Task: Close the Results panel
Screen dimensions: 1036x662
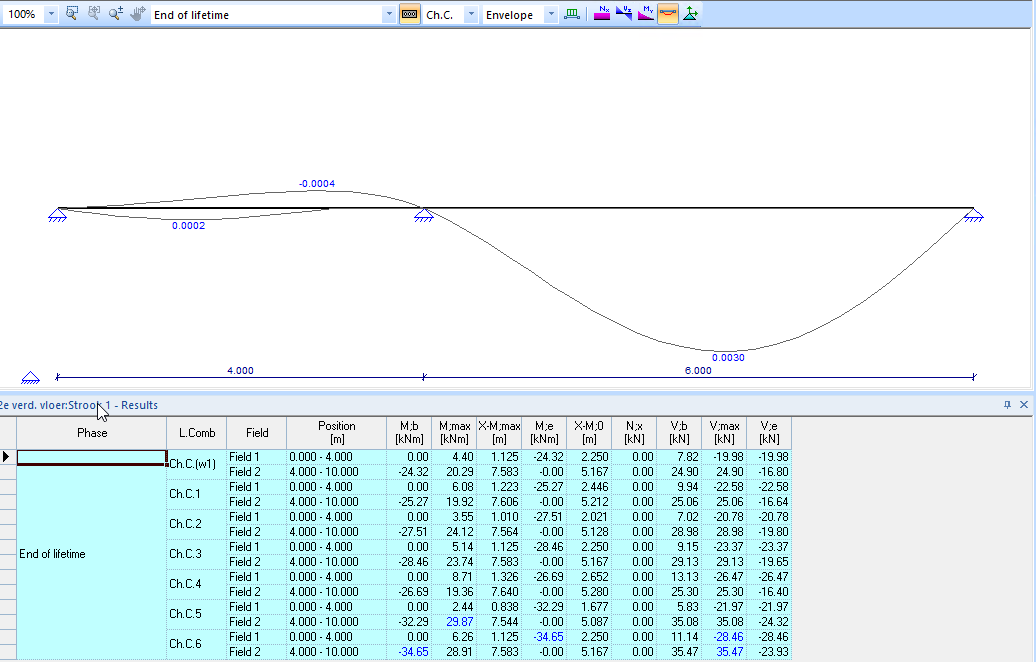Action: [1024, 405]
